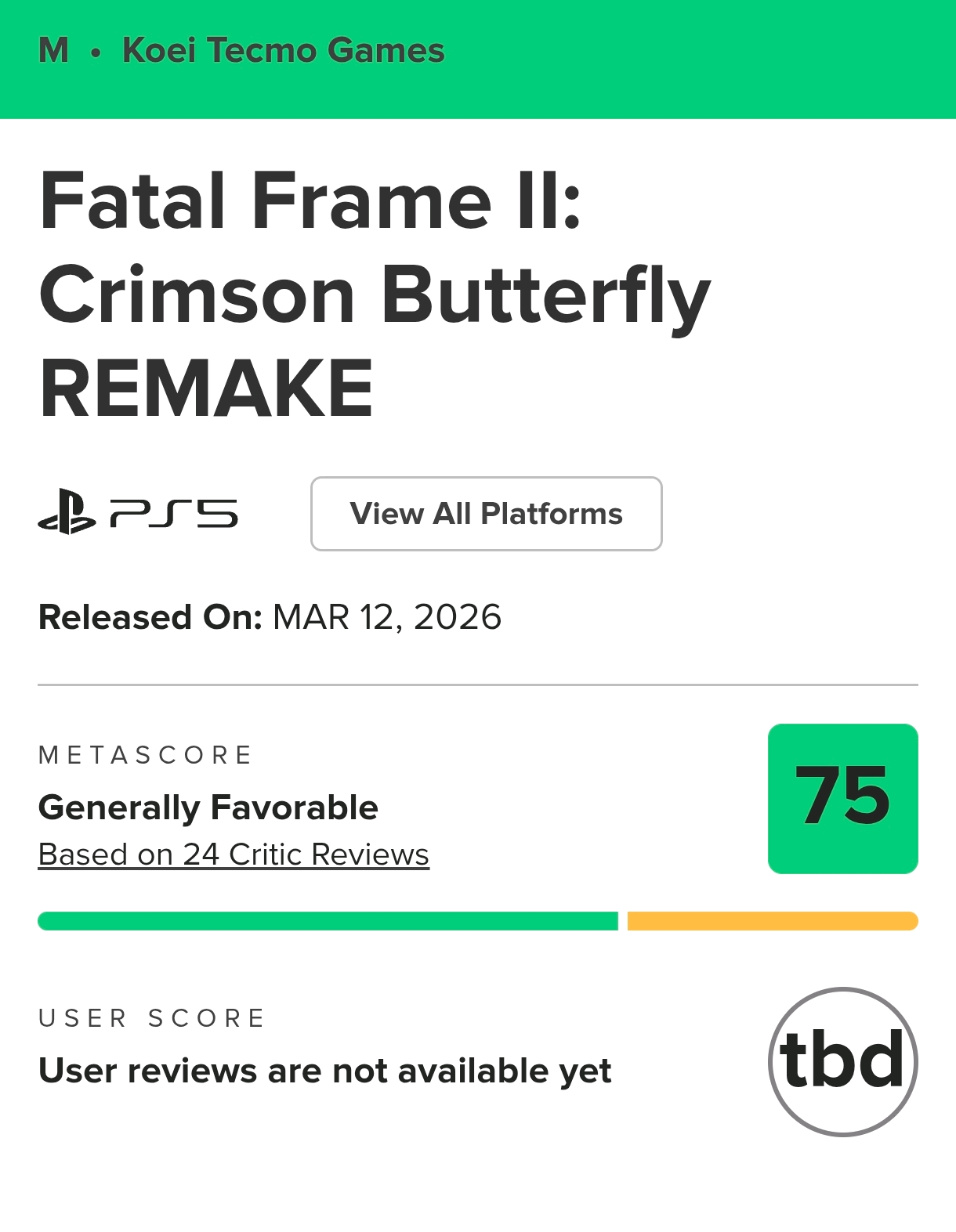Open the 75 Metascore badge

click(x=842, y=798)
